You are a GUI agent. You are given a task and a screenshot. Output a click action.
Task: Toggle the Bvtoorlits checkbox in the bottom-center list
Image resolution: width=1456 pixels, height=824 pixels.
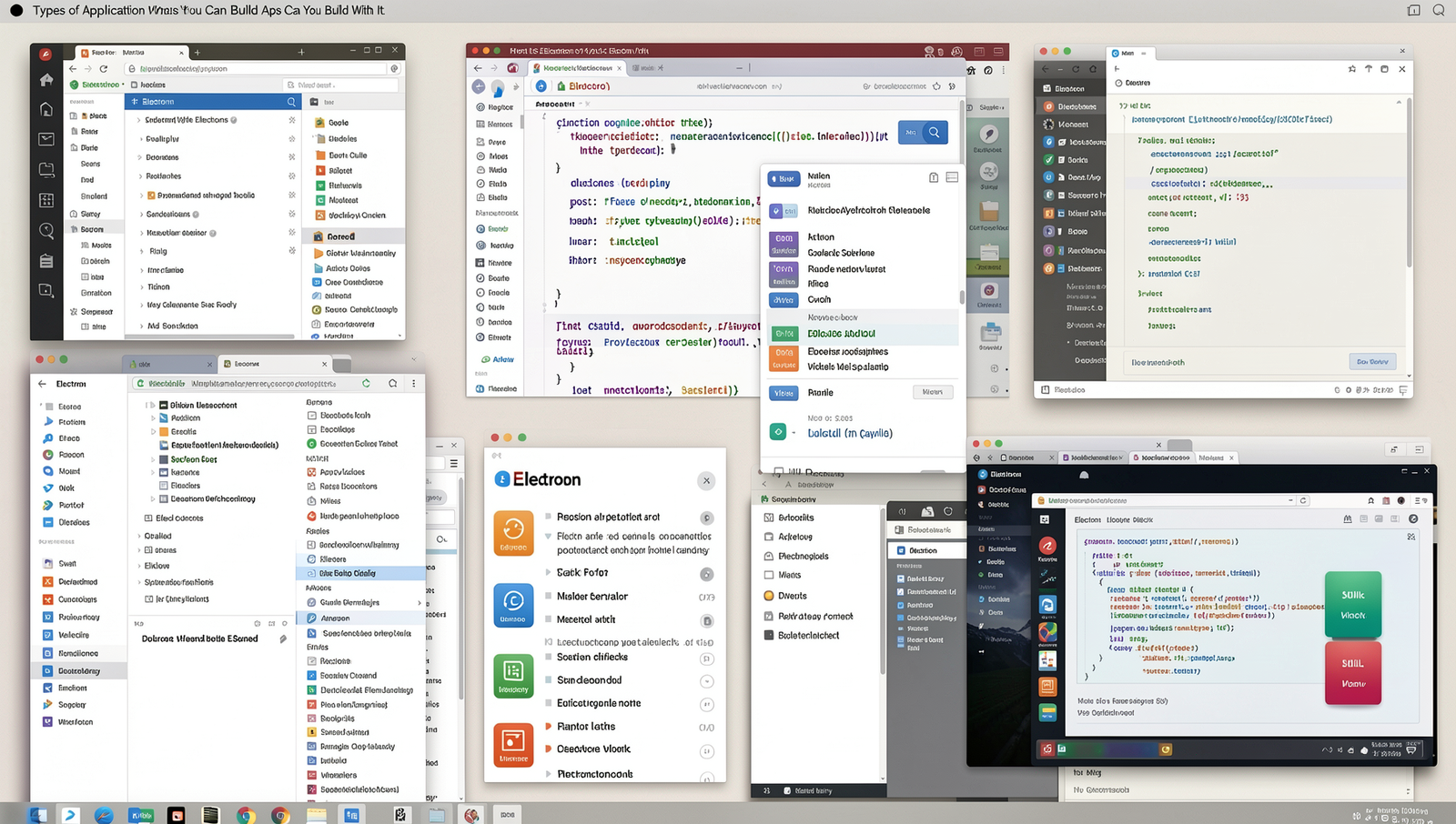point(769,518)
